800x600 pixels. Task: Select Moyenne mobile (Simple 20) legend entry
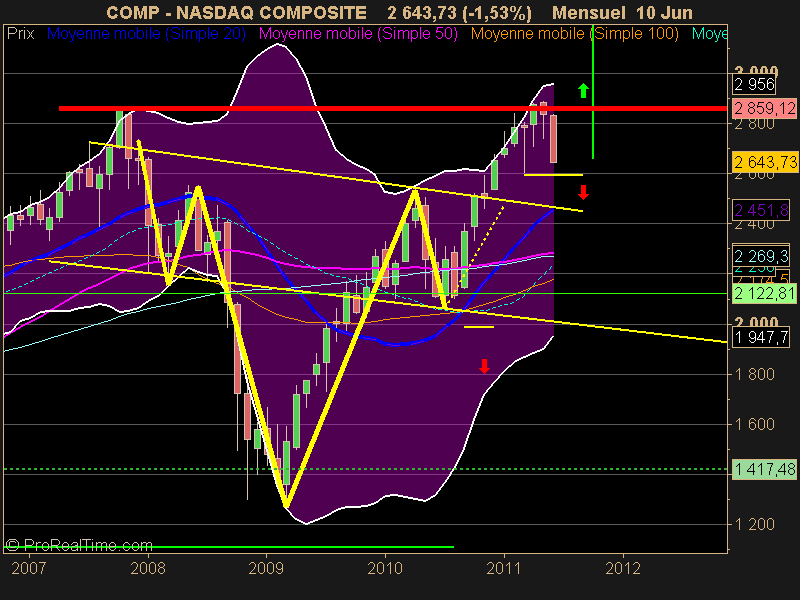[x=146, y=34]
